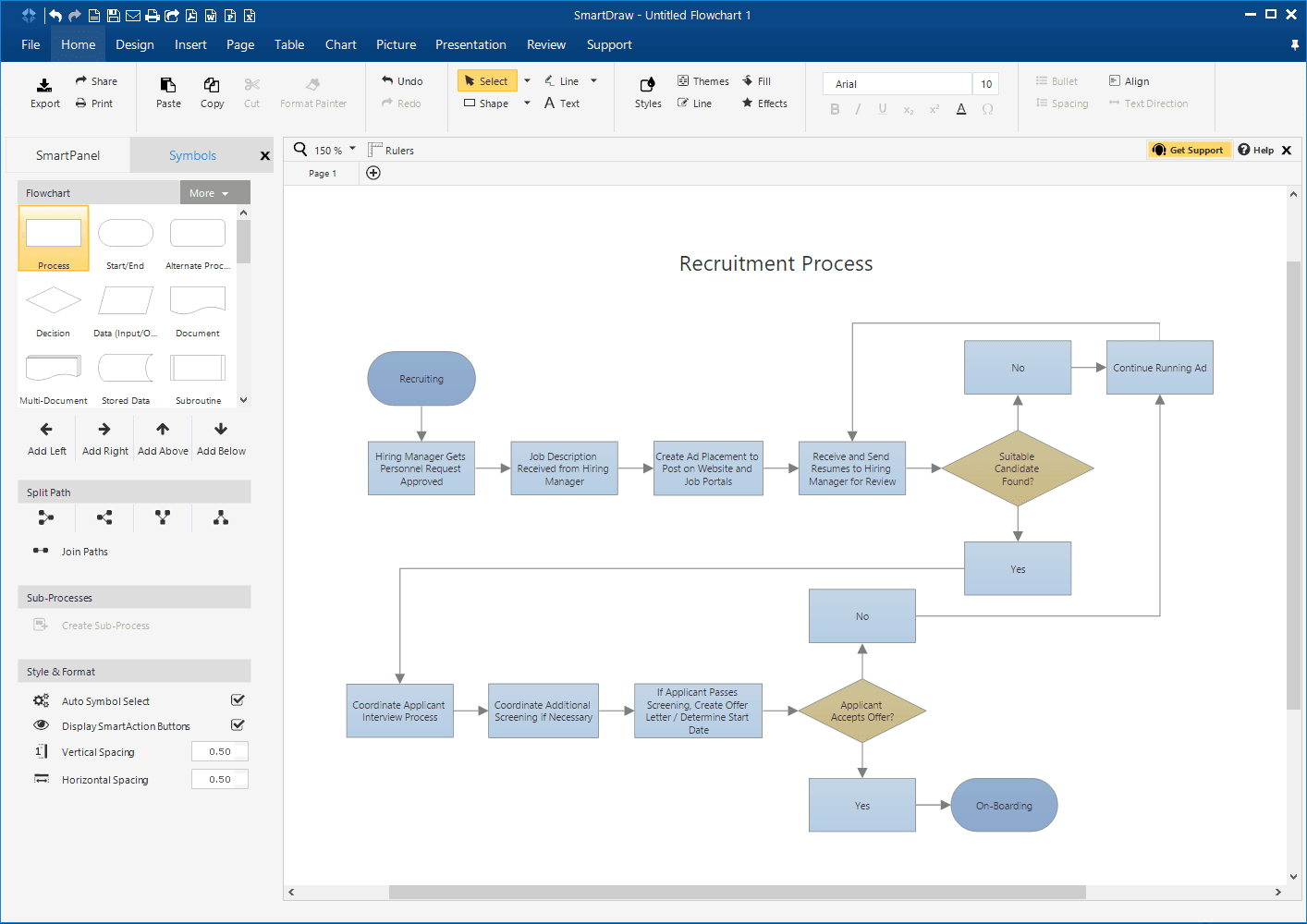1307x924 pixels.
Task: Toggle the Display SmartAction Buttons checkbox
Action: 238,725
